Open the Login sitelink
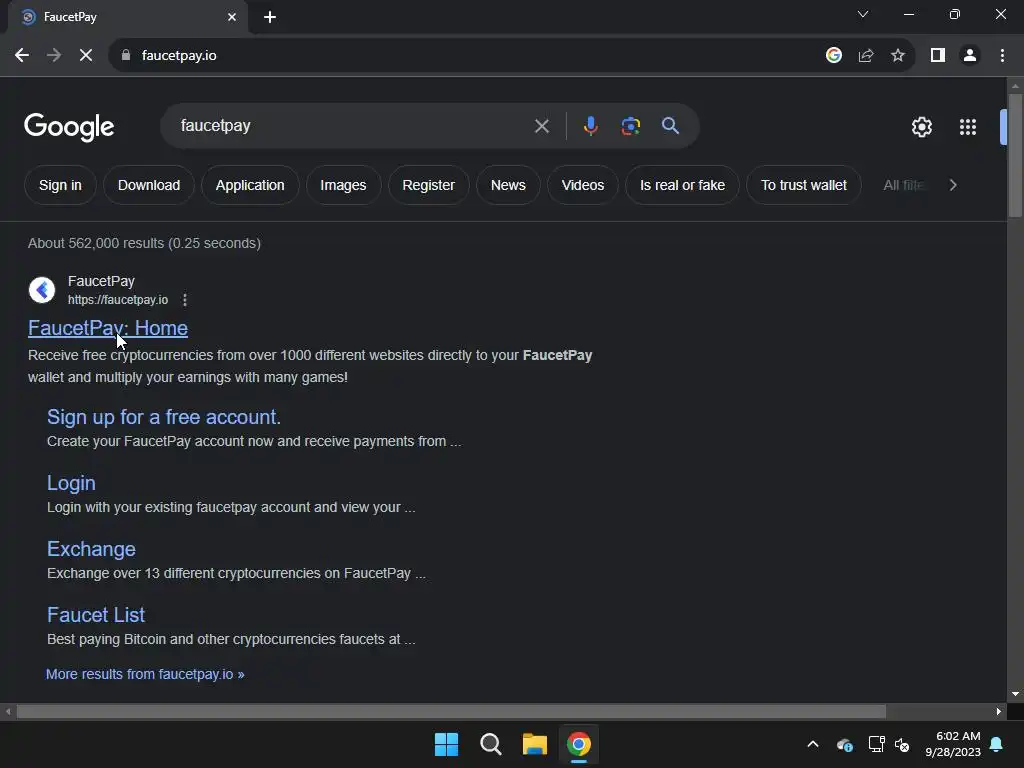 [x=71, y=483]
